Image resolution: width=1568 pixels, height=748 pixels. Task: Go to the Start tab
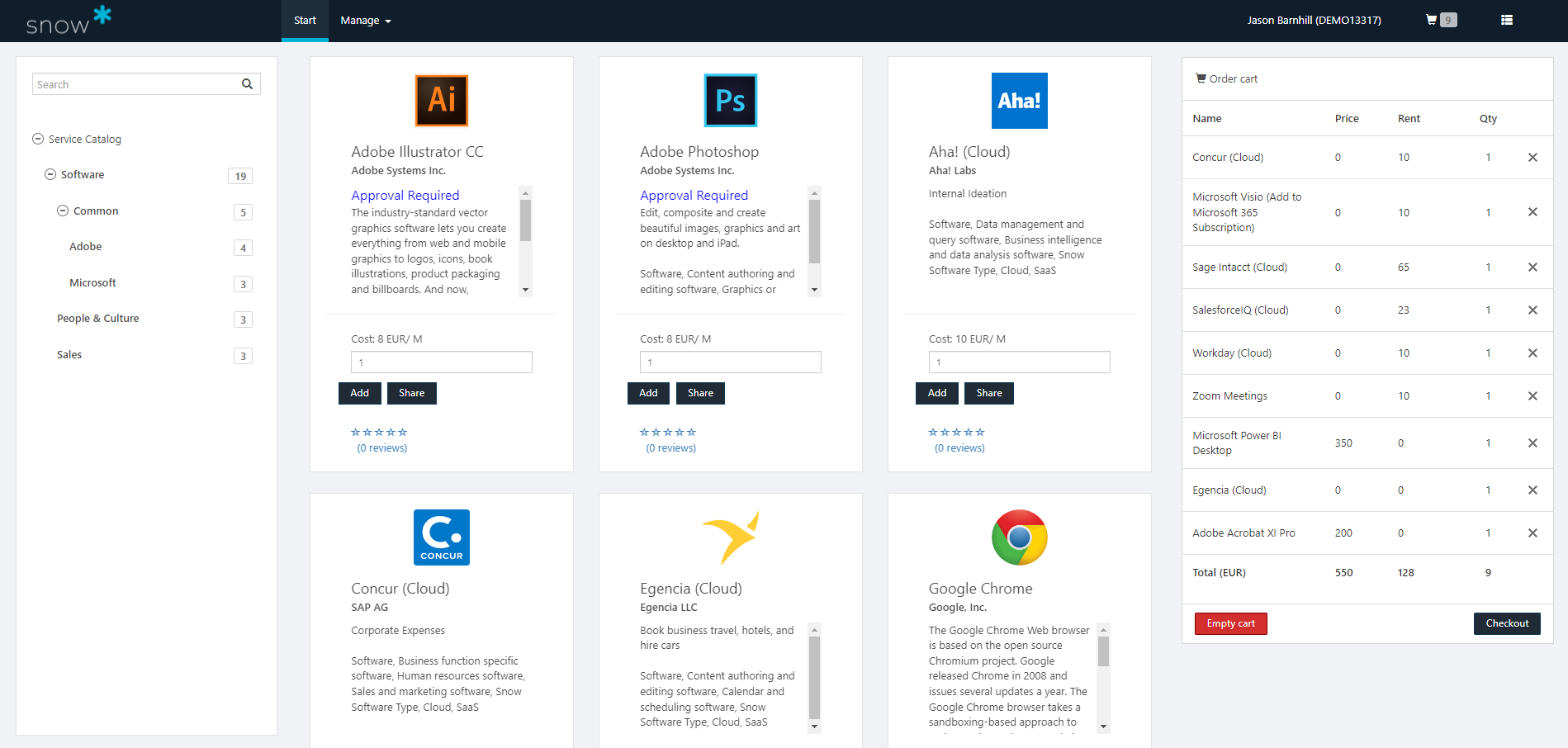[x=305, y=21]
